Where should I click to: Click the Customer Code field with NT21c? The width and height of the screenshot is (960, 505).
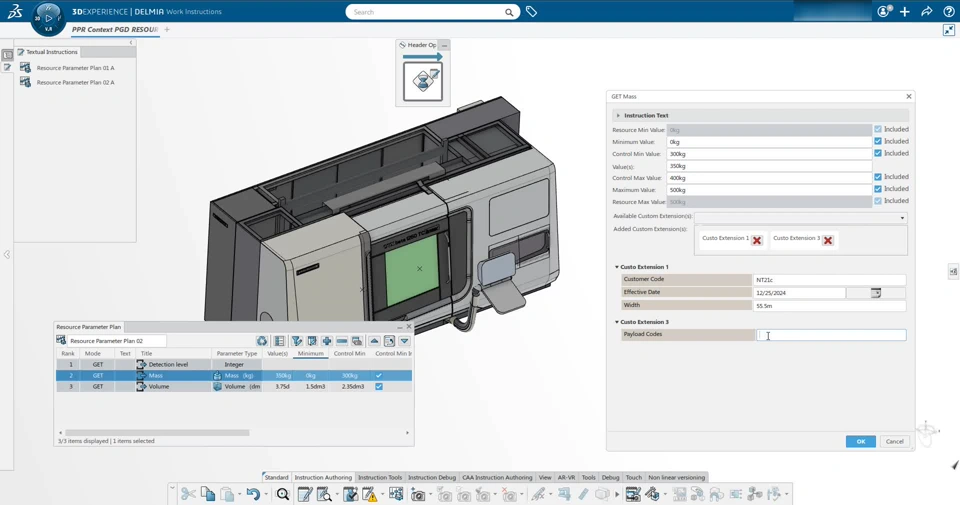tap(829, 280)
